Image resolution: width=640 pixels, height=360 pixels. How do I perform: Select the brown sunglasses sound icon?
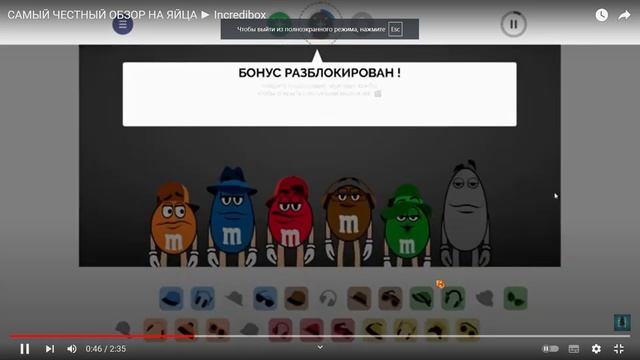click(x=391, y=299)
